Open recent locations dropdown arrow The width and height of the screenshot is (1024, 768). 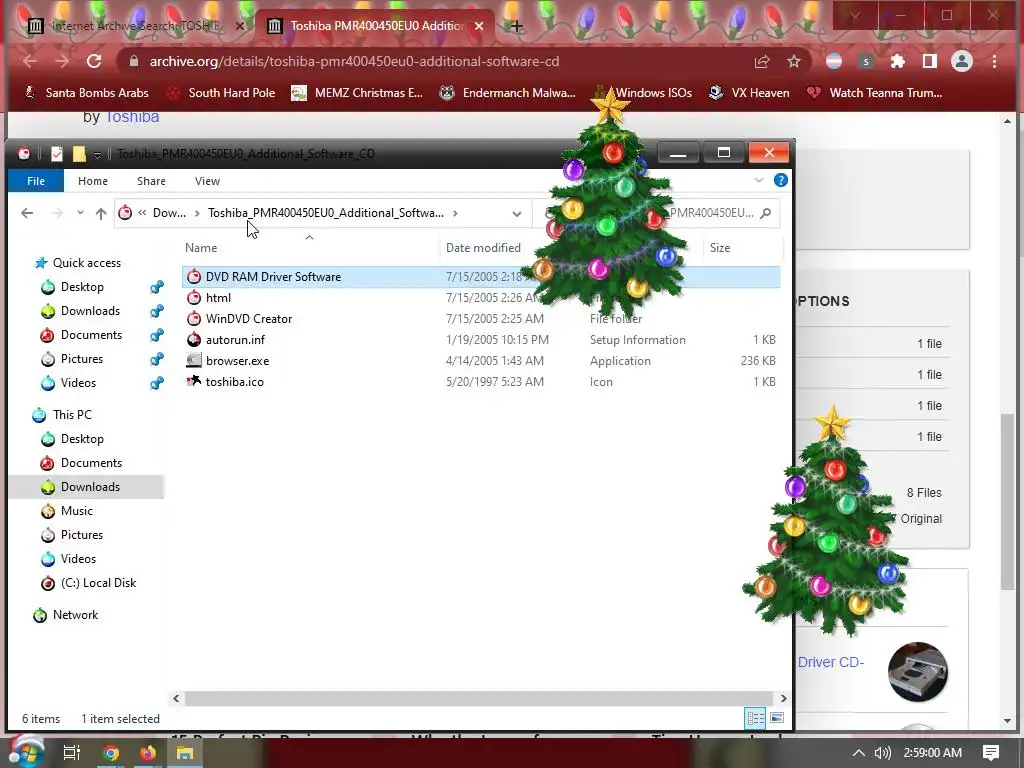(80, 213)
